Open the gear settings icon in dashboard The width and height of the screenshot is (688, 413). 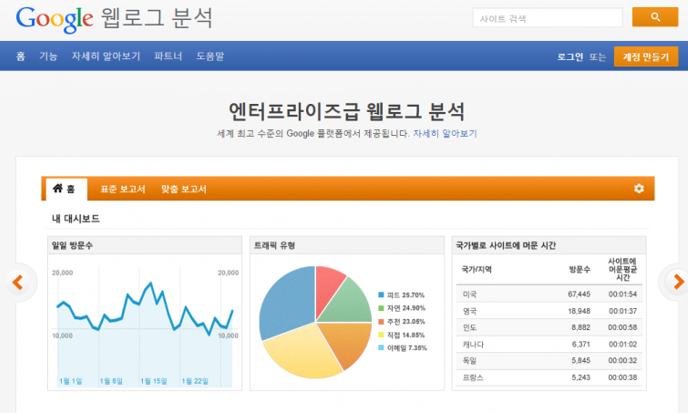point(639,189)
